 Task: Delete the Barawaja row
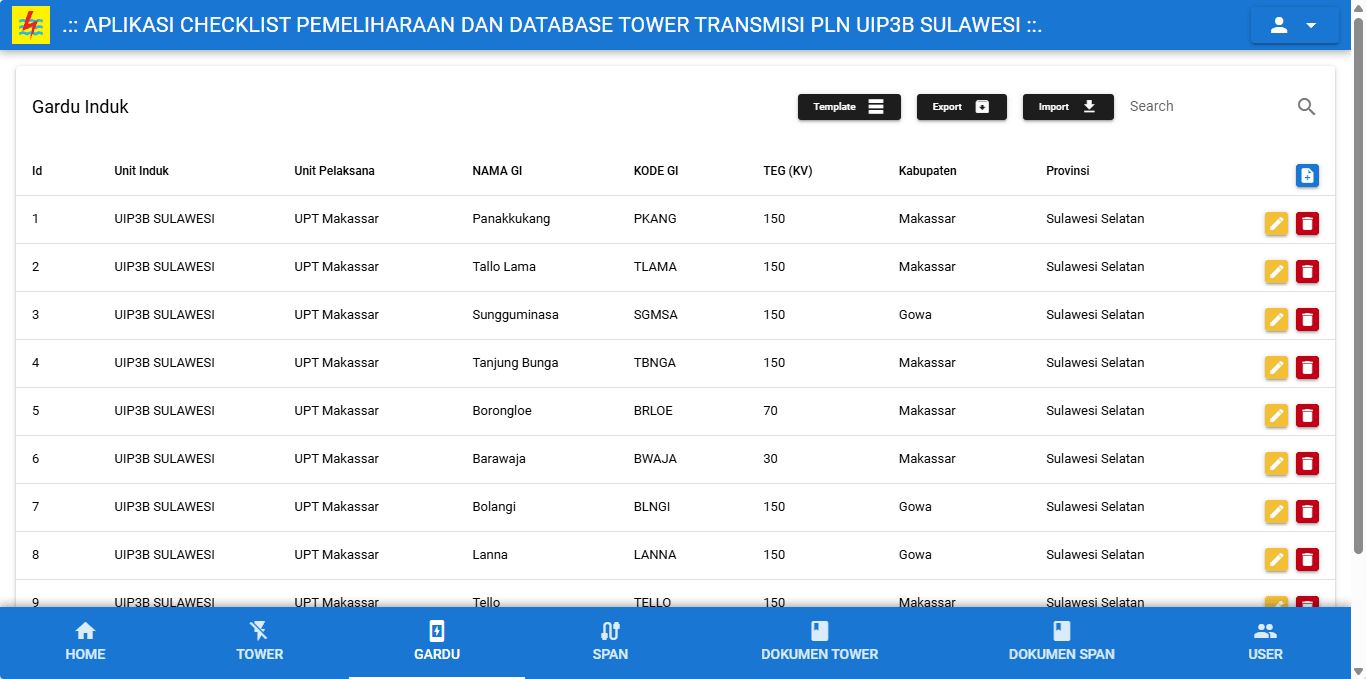click(1307, 464)
